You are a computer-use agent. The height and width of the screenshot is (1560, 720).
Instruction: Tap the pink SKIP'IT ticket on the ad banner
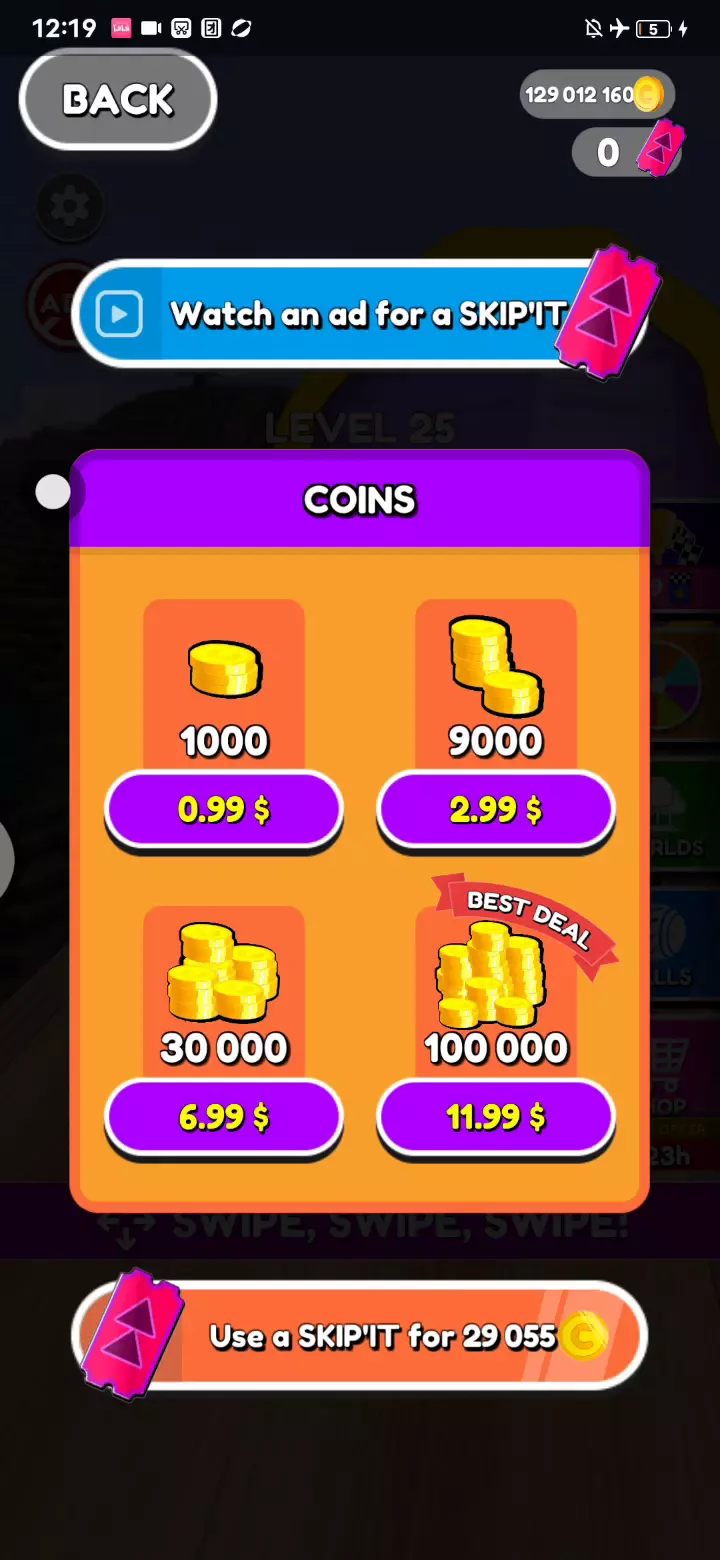[x=607, y=312]
